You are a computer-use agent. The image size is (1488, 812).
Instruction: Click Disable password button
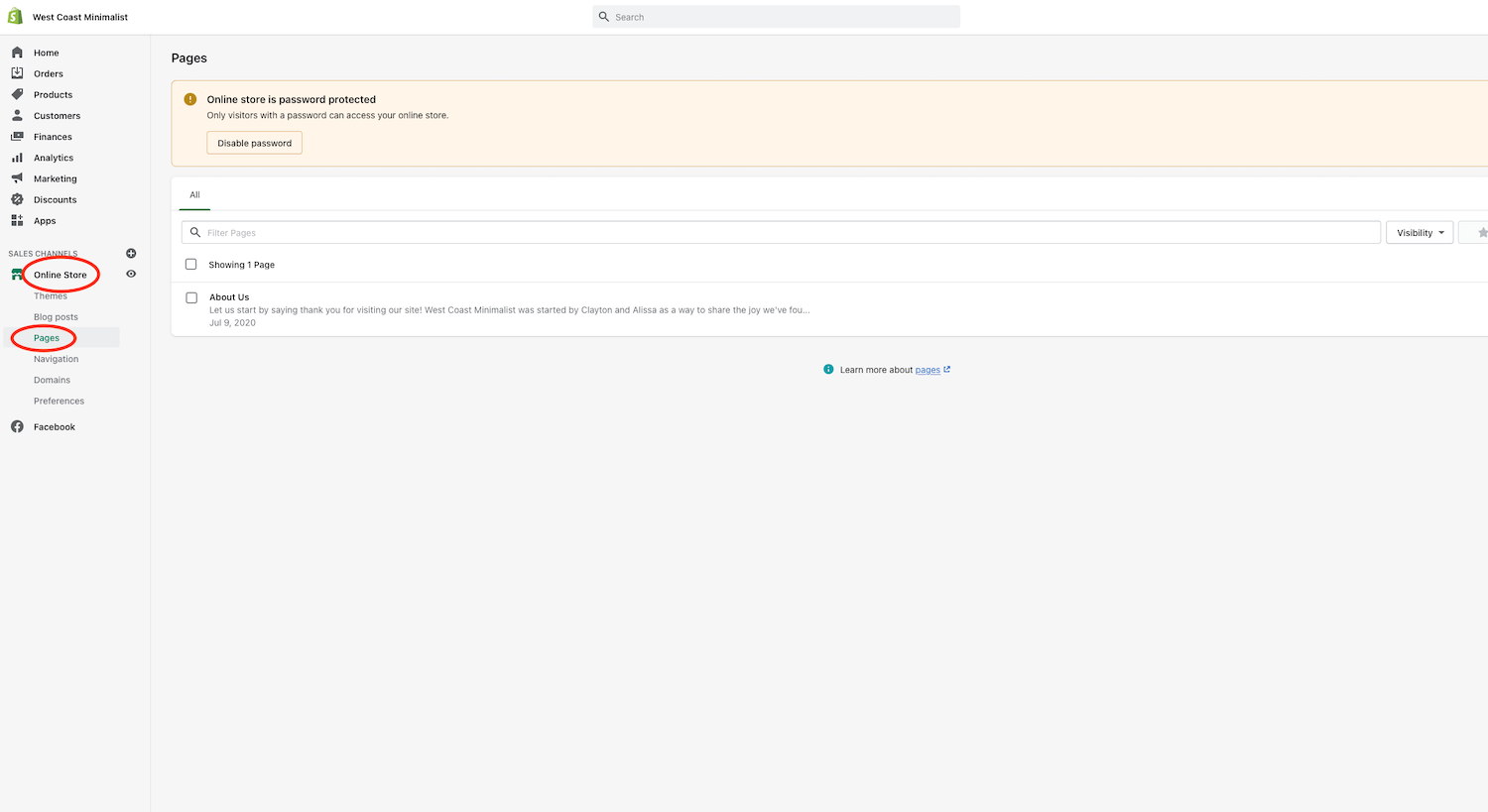click(254, 143)
